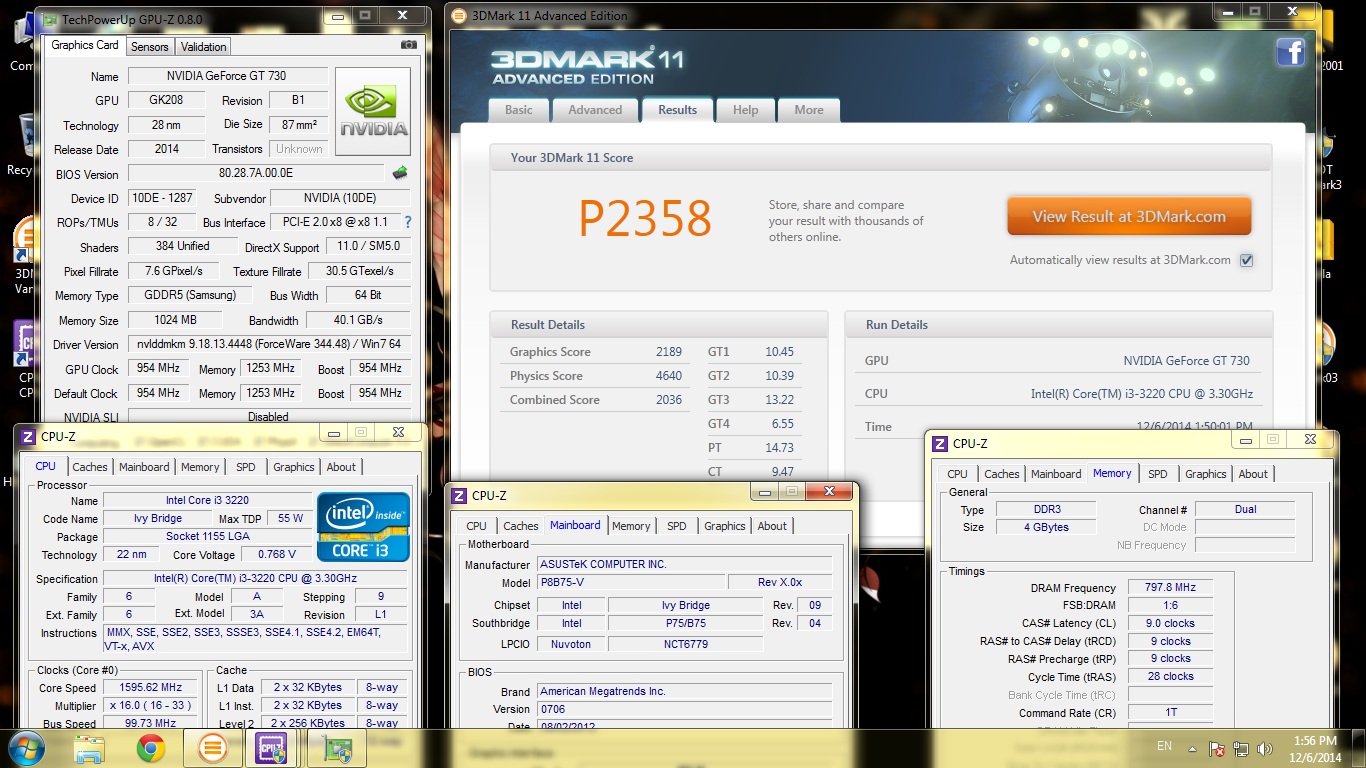Click the Action Center flag tray icon
The image size is (1366, 768).
pos(1217,748)
